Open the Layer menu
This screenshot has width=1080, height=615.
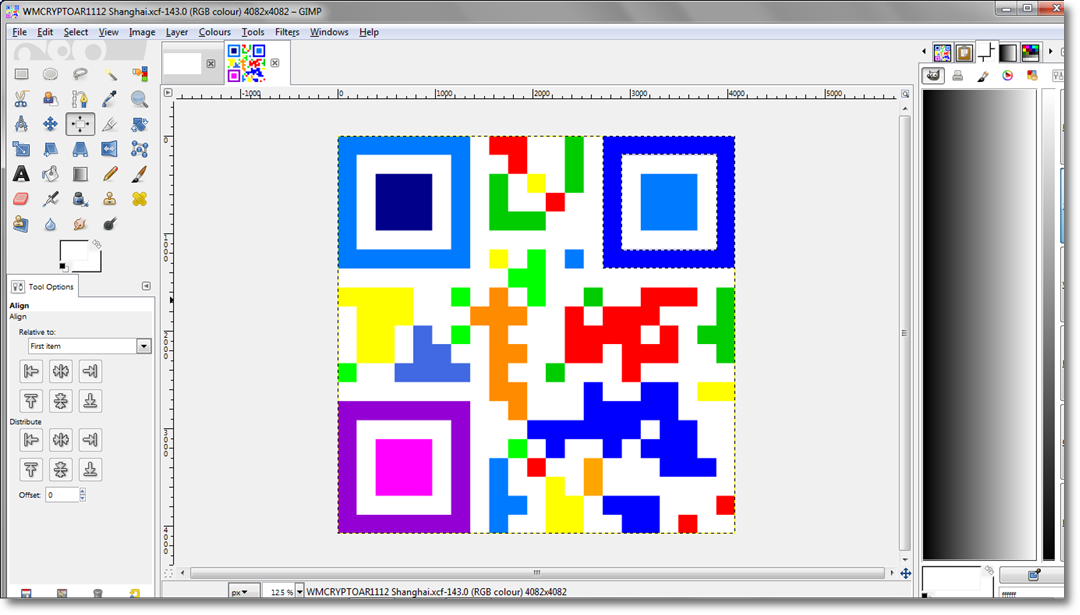tap(177, 32)
